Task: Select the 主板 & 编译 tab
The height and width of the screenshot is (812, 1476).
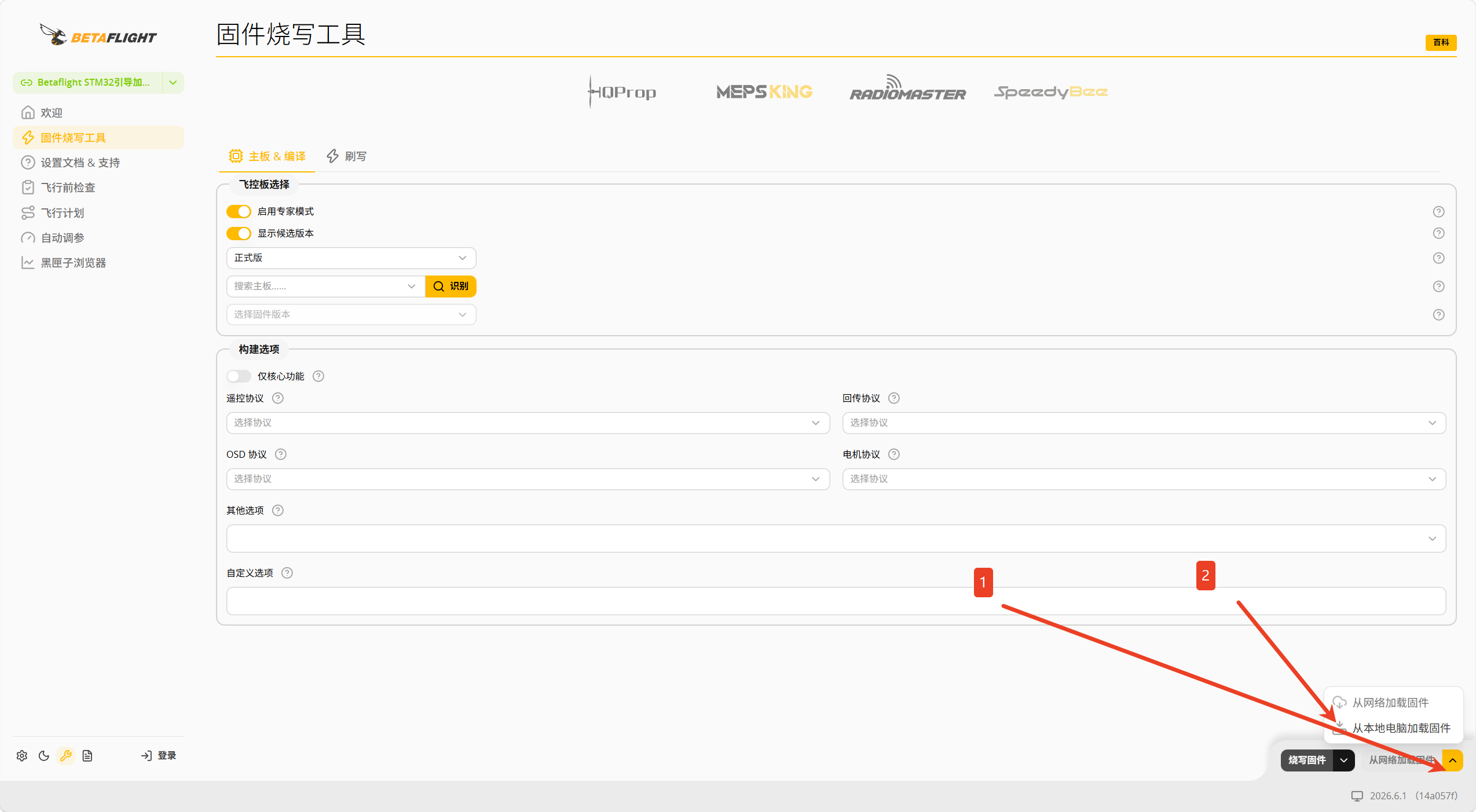Action: pyautogui.click(x=267, y=156)
